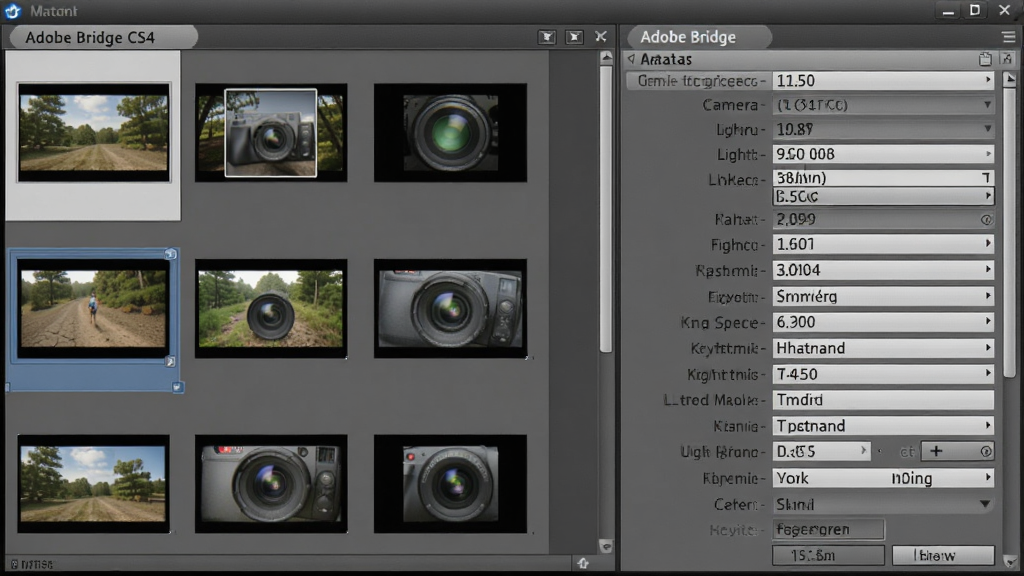Click the thumbnail grid vertical scrollbar thumb
The width and height of the screenshot is (1024, 576).
click(x=607, y=208)
